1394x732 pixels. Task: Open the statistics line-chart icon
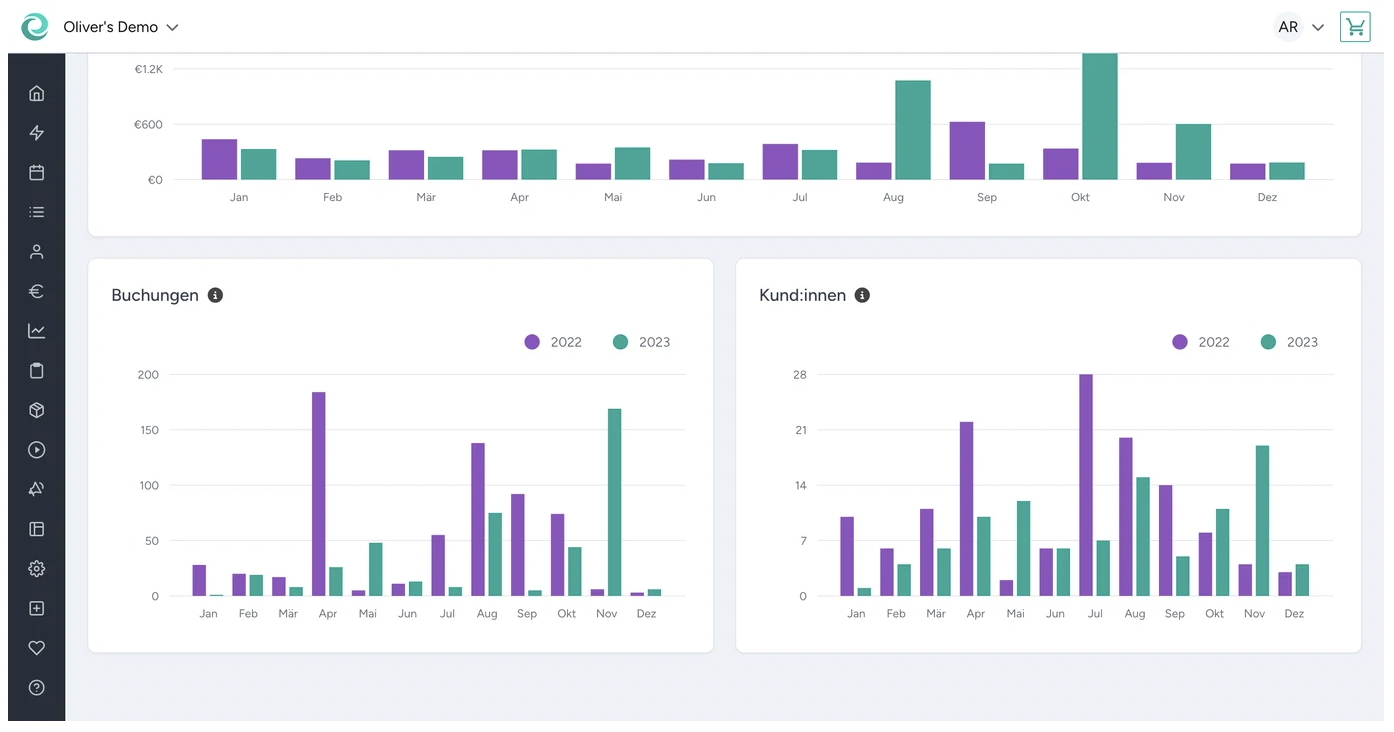36,330
